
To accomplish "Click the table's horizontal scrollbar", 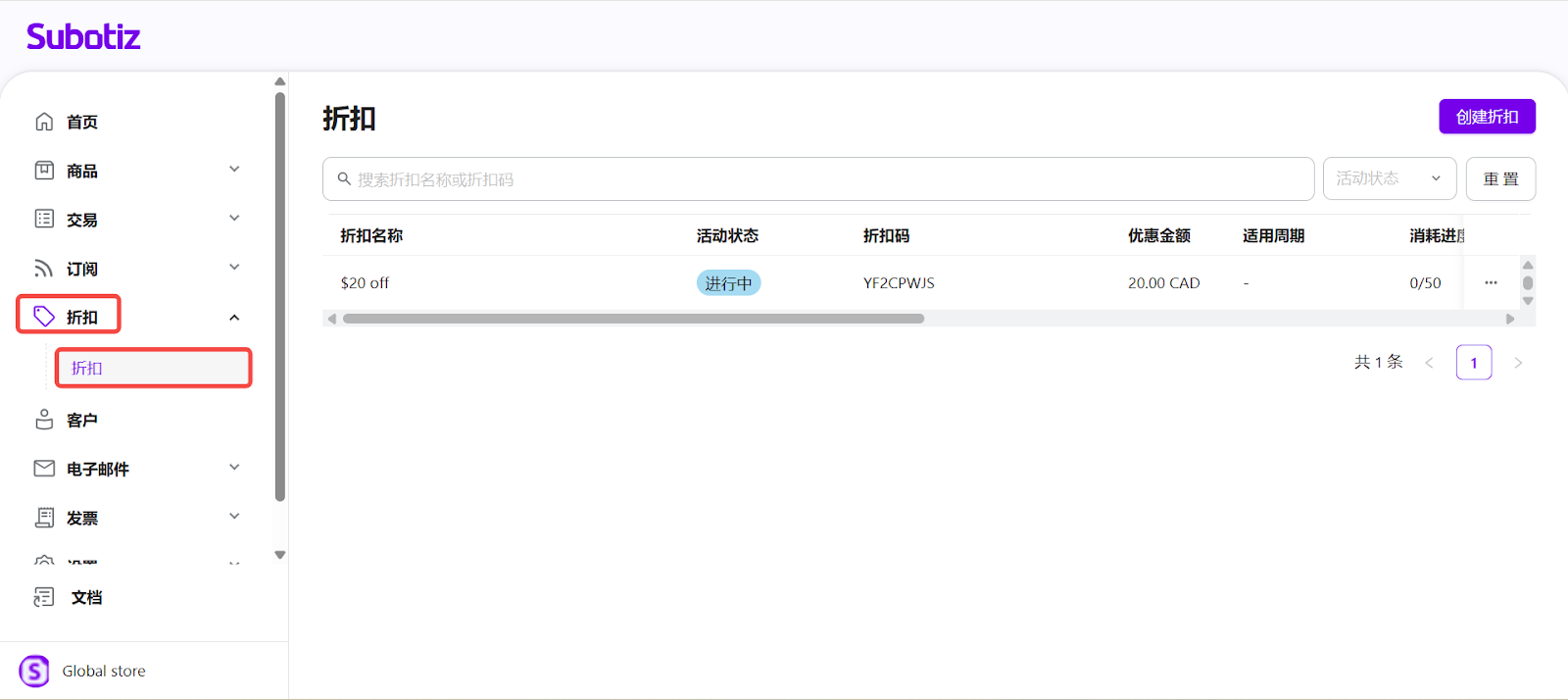I will pyautogui.click(x=633, y=319).
